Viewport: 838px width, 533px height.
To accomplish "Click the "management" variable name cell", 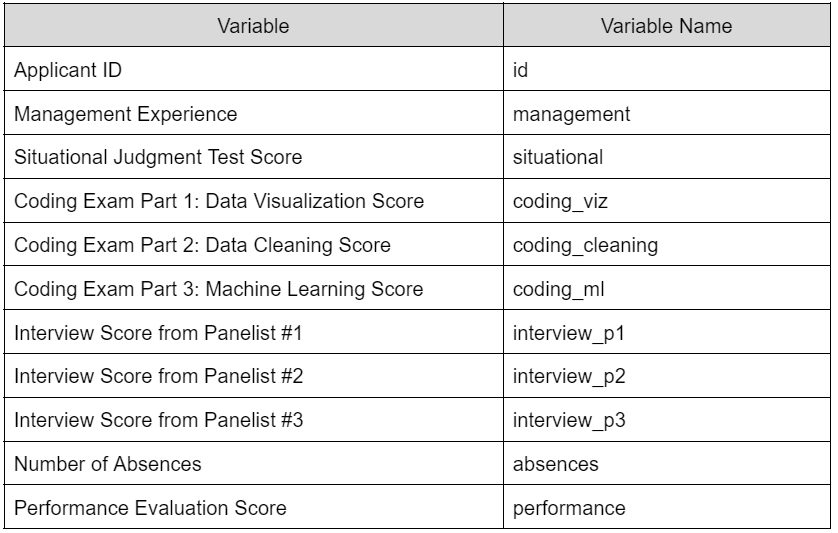I will pyautogui.click(x=571, y=114).
